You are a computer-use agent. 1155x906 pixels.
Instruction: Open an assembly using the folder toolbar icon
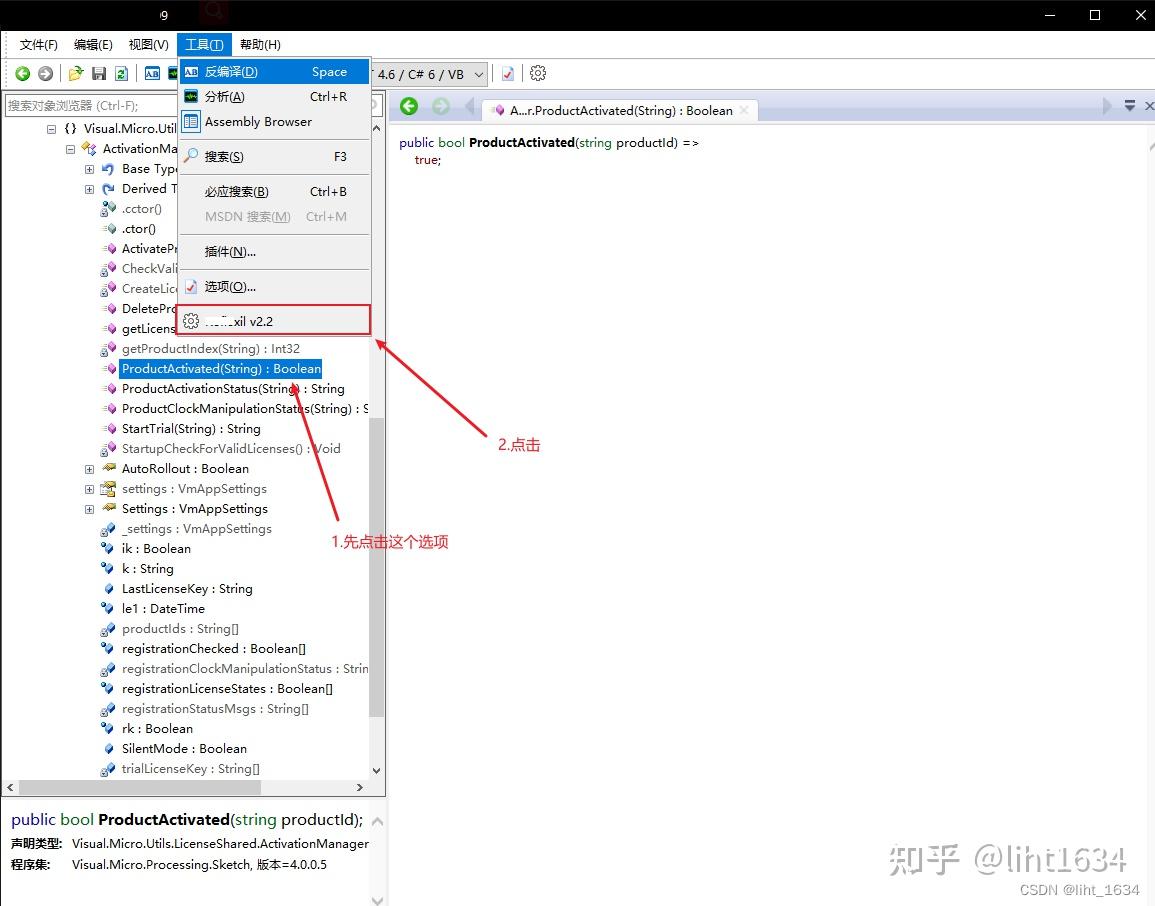75,73
